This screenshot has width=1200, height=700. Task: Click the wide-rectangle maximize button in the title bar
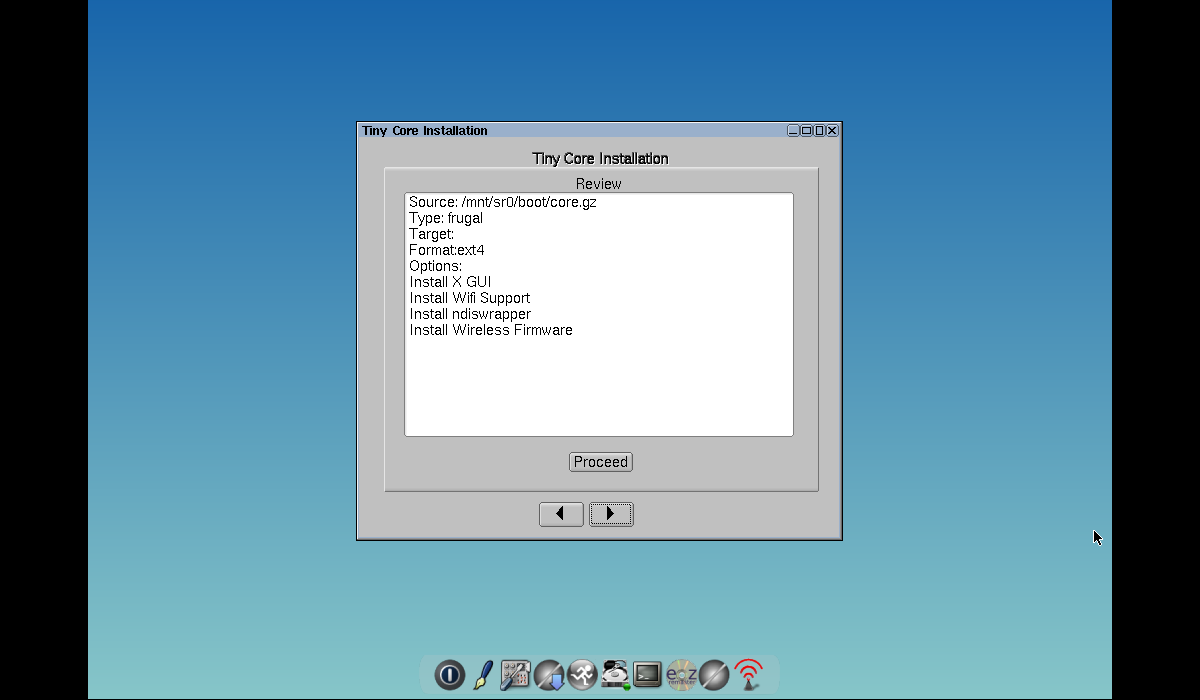click(x=806, y=131)
